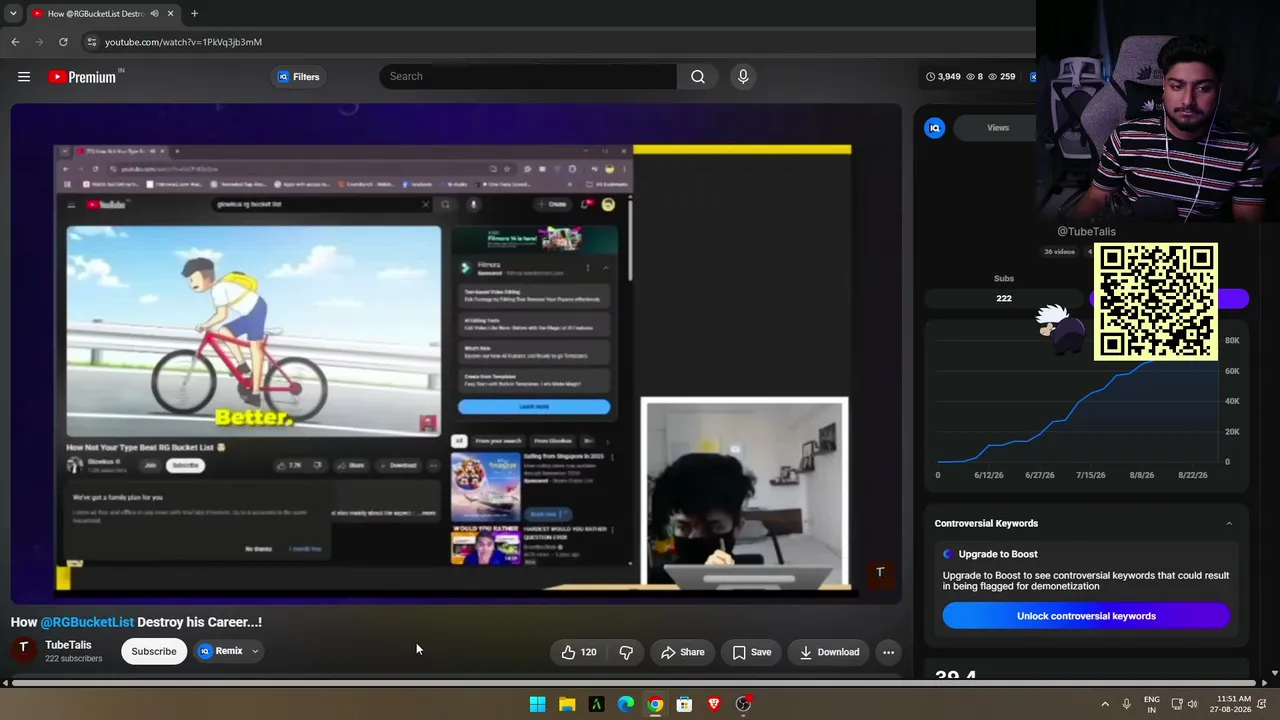Image resolution: width=1280 pixels, height=720 pixels.
Task: Share the video
Action: click(x=682, y=652)
